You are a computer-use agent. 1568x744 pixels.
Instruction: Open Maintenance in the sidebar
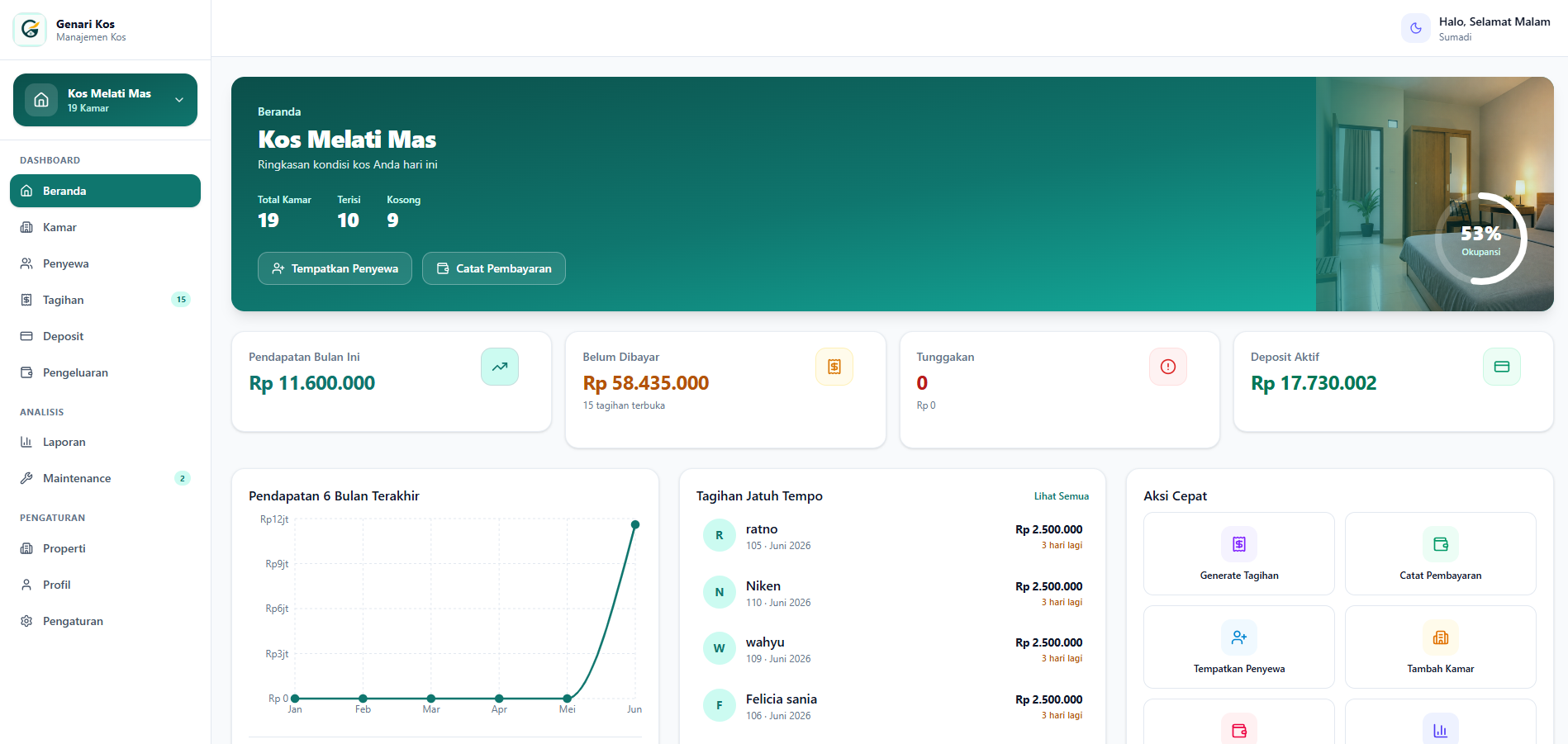105,478
